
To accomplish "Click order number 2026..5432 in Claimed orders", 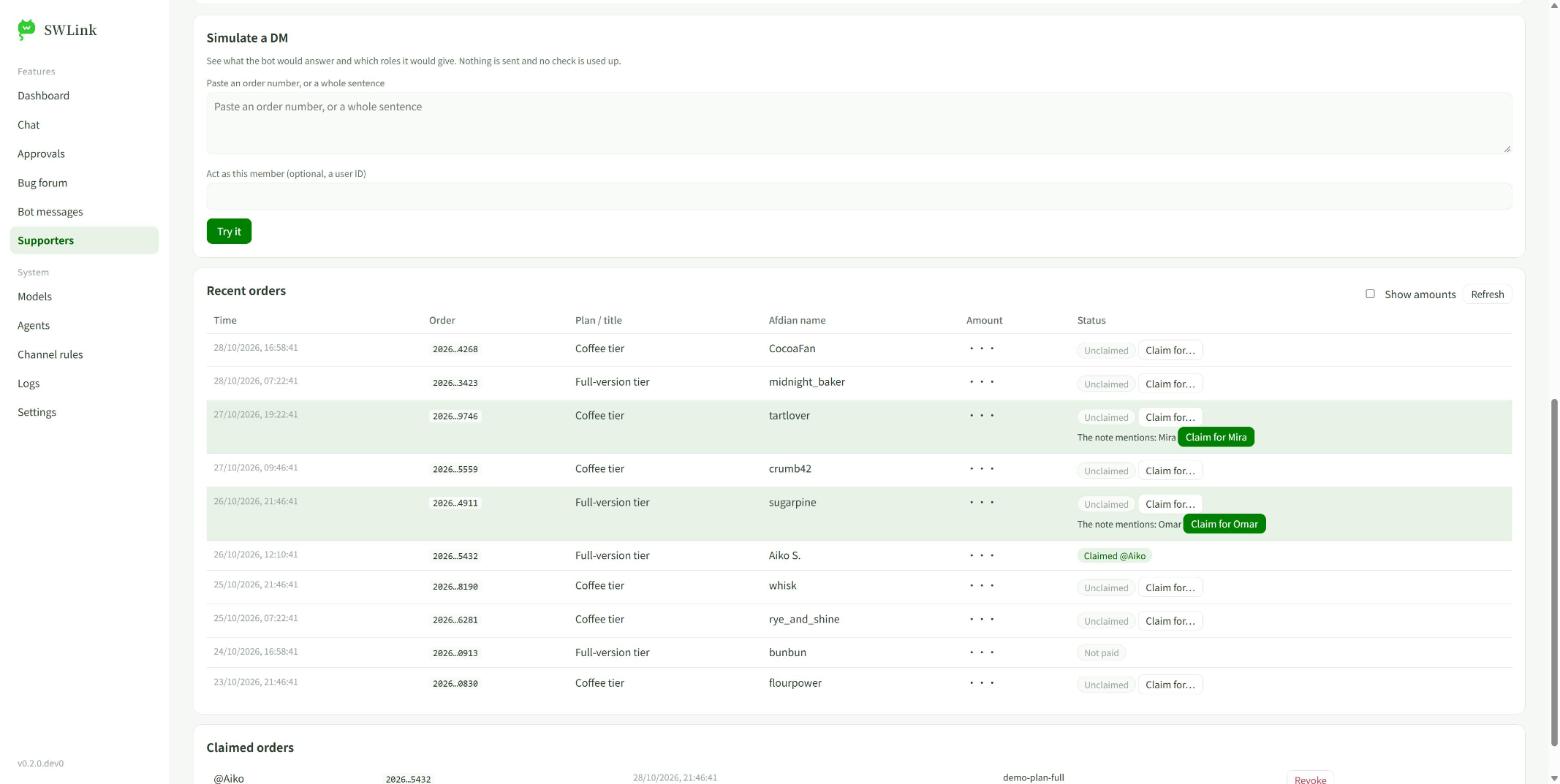I will coord(408,779).
